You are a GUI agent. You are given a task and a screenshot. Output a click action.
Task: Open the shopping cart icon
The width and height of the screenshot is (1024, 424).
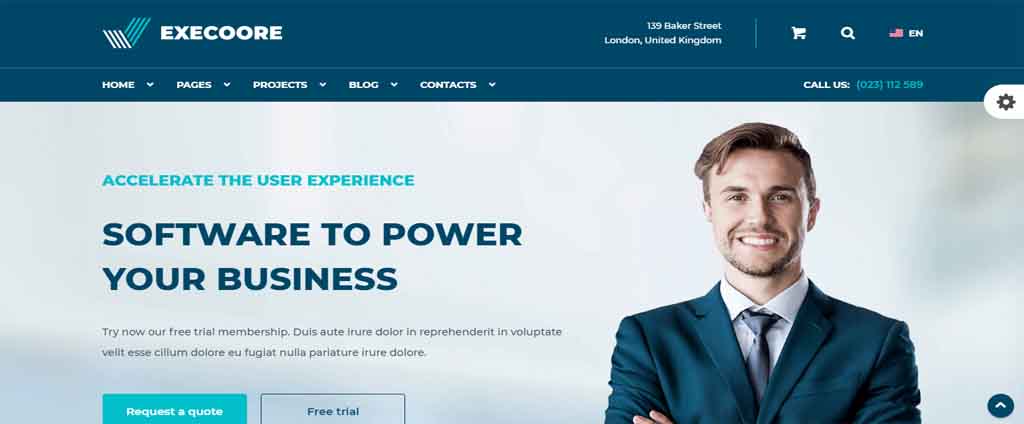coord(798,33)
